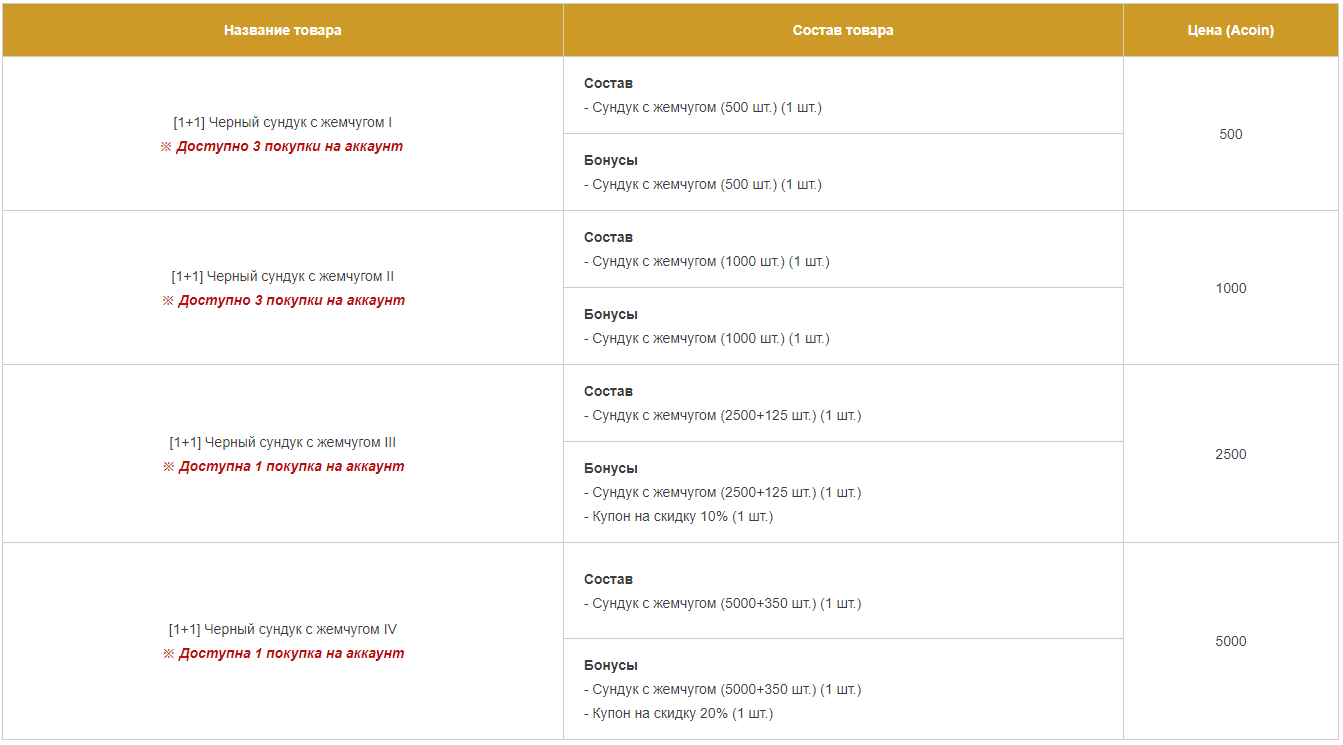Image resolution: width=1343 pixels, height=745 pixels.
Task: Click '(2500+125 шт.)' line under chest III Состав
Action: pos(722,415)
